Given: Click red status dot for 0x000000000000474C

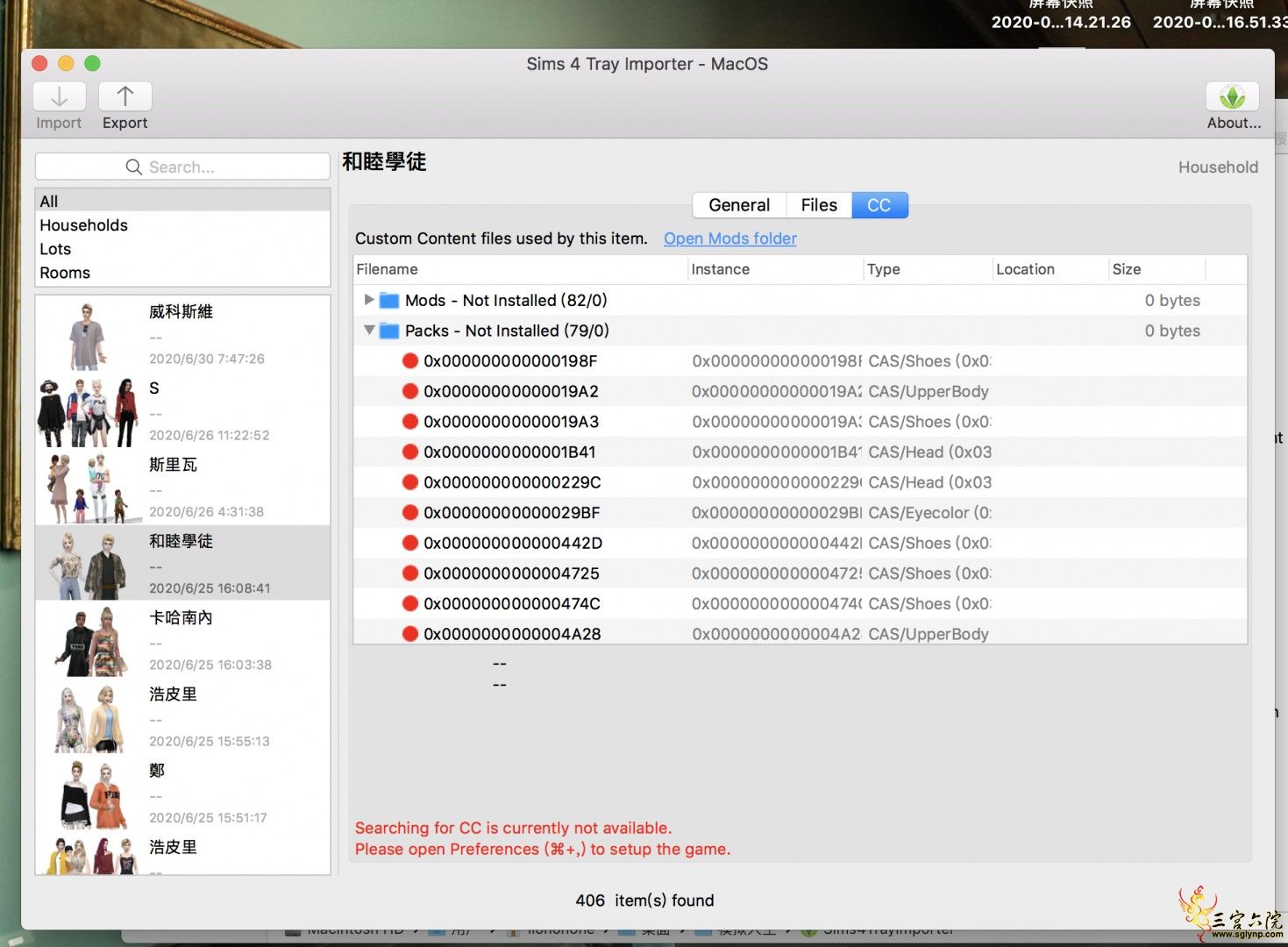Looking at the screenshot, I should [409, 603].
